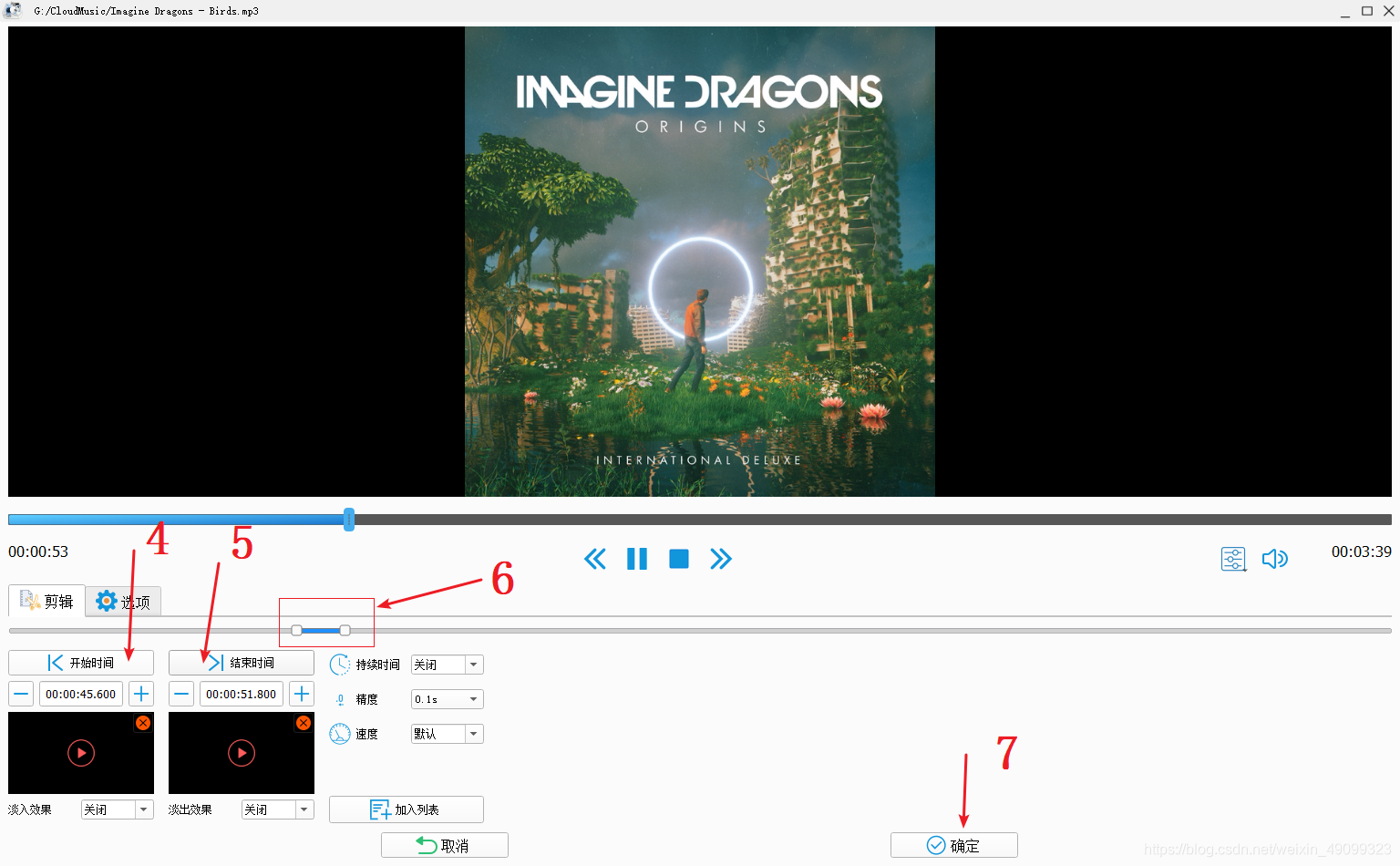The width and height of the screenshot is (1400, 866).
Task: Click the 精度 precision icon
Action: pos(340,699)
